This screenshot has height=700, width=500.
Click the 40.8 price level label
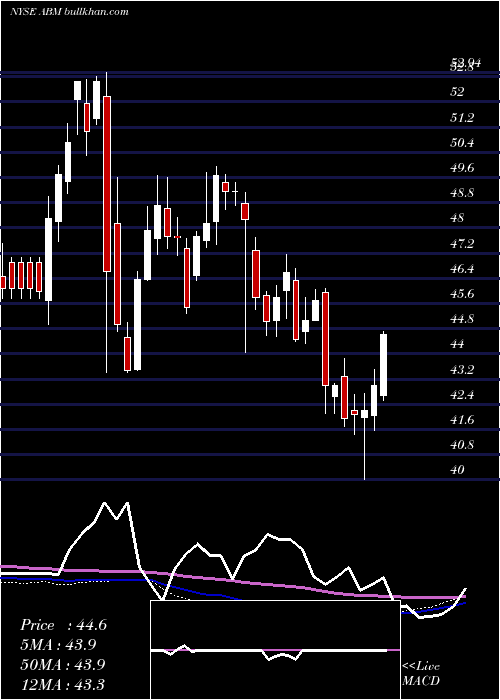(x=461, y=445)
